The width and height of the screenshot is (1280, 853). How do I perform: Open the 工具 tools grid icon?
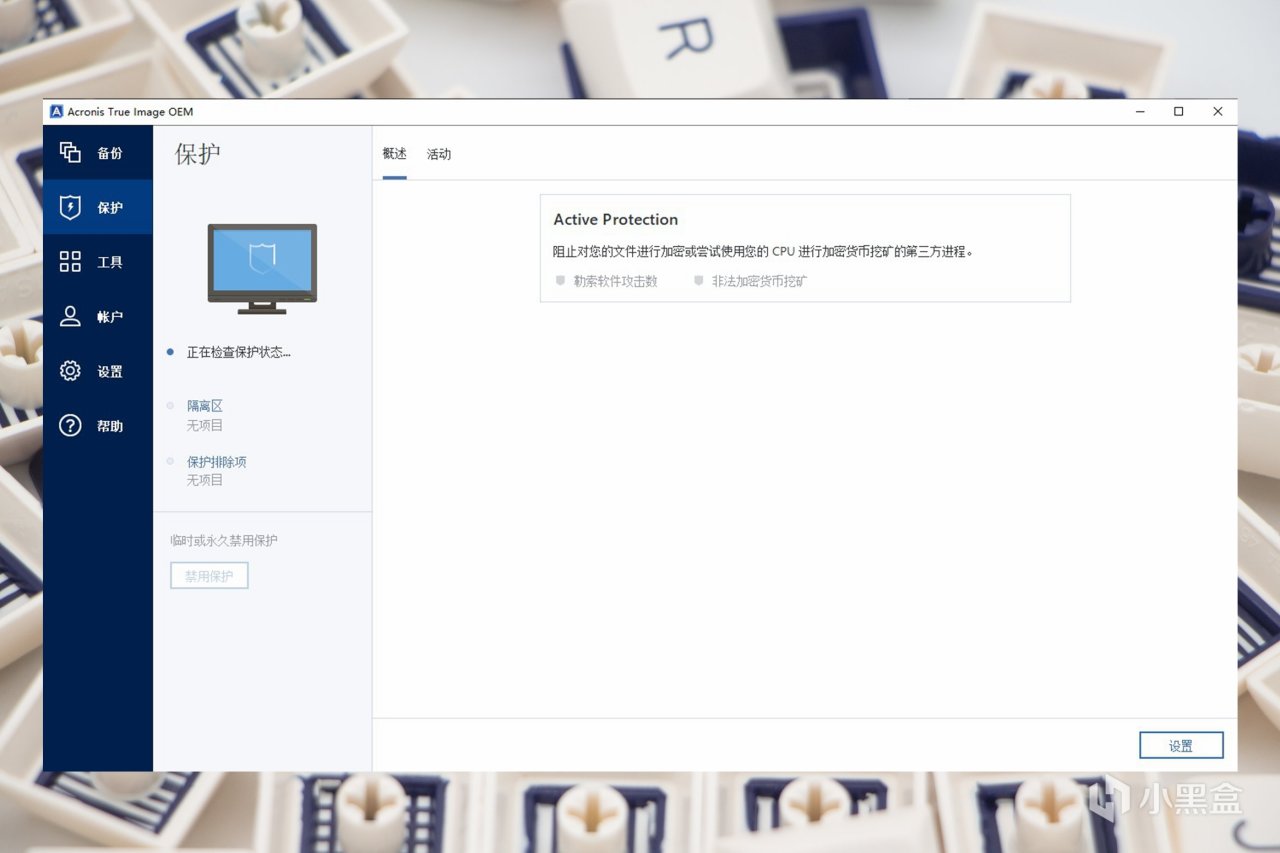[70, 262]
